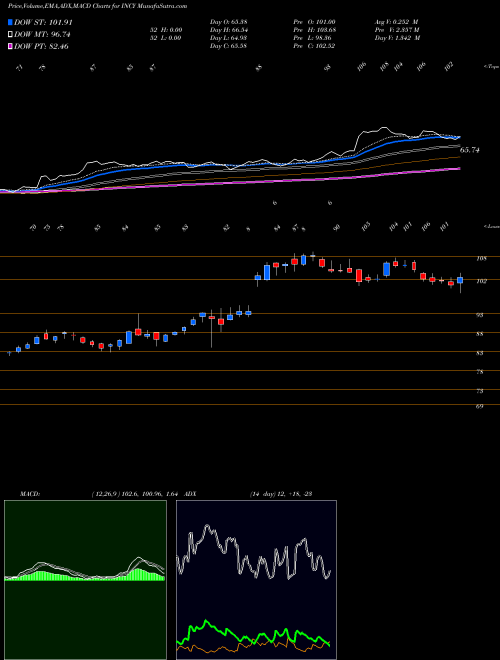Click the MACD: heading label

30,493
